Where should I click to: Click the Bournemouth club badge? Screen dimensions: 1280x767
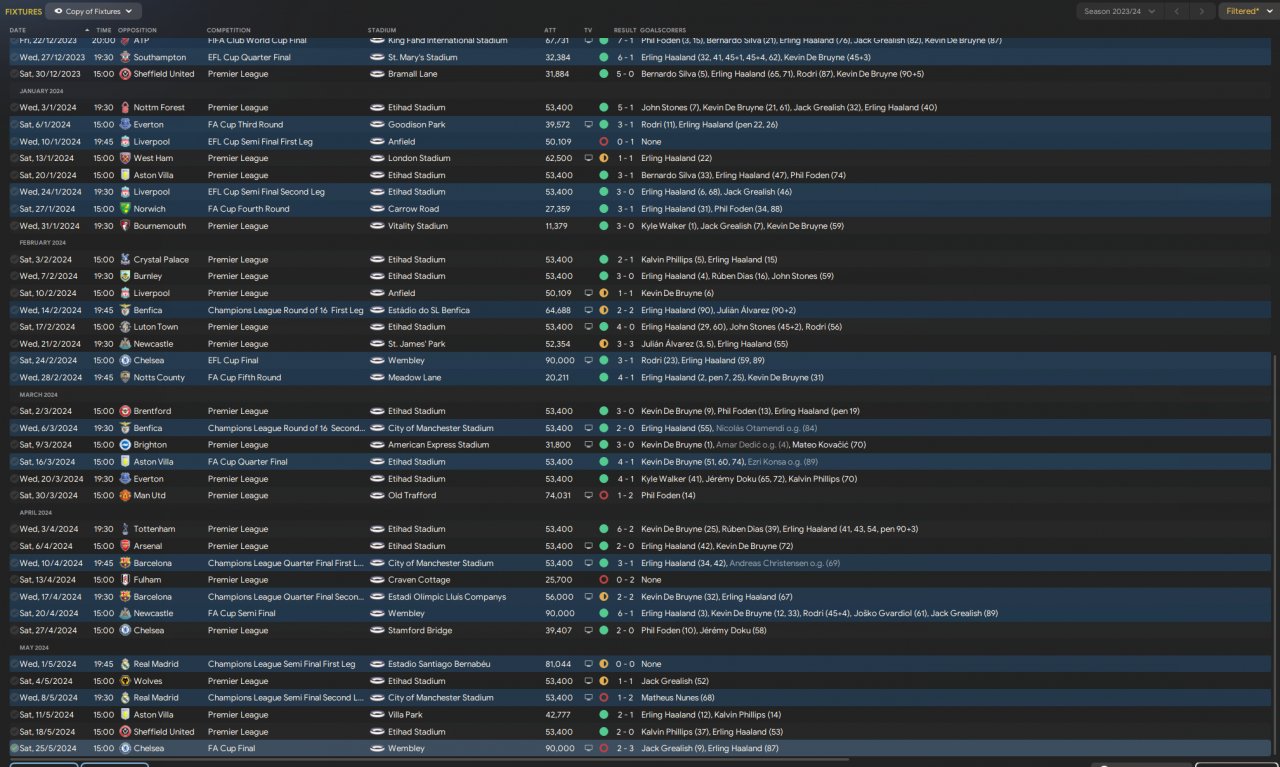(x=125, y=226)
